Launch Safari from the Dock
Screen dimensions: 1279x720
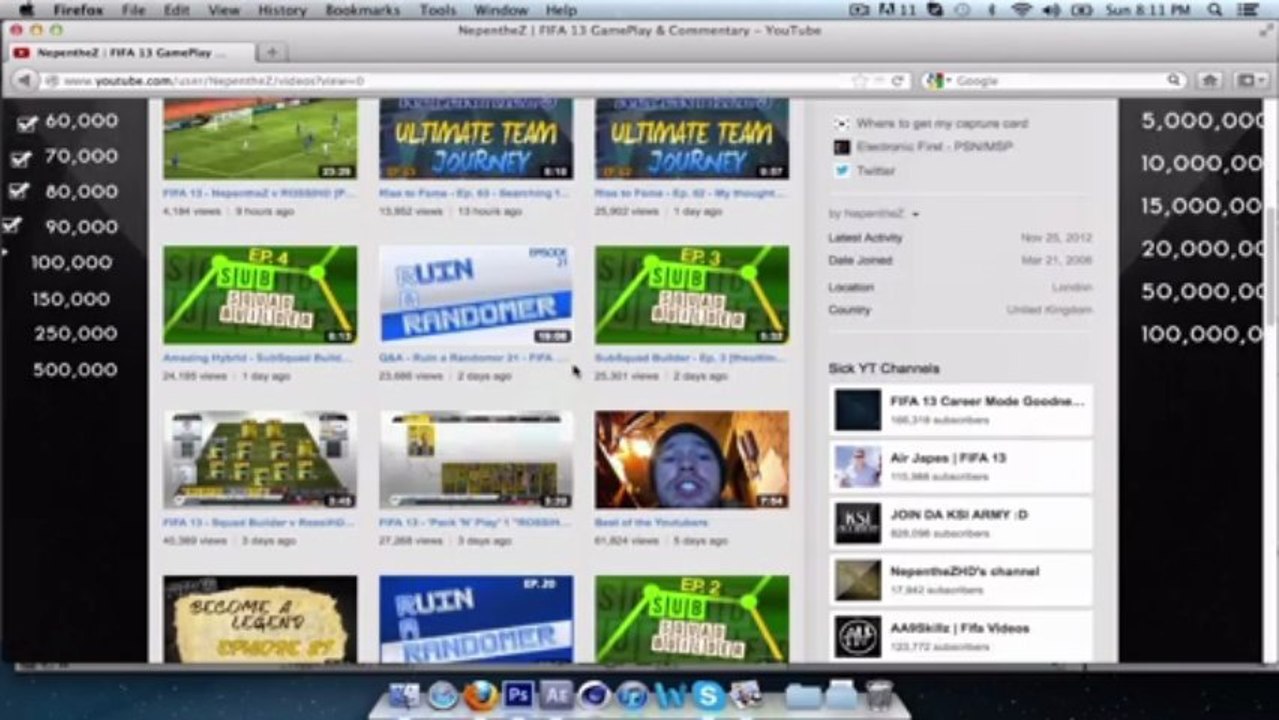(x=443, y=695)
